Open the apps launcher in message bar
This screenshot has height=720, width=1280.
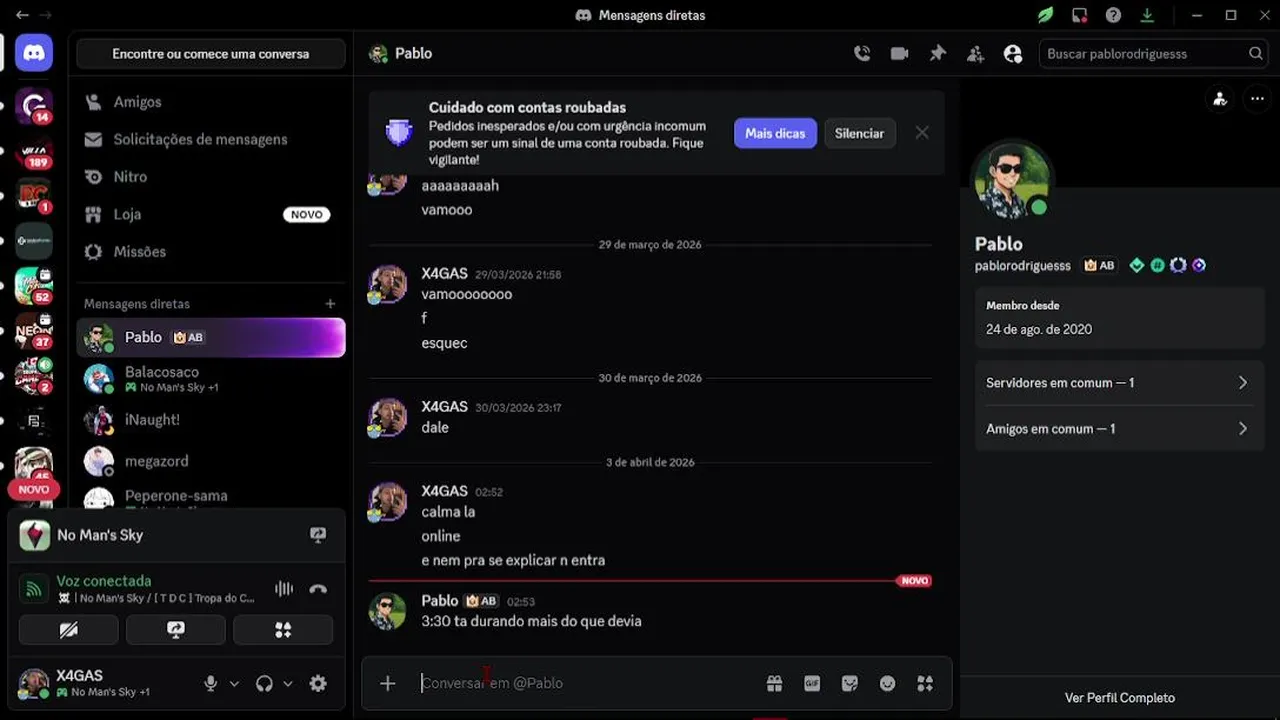925,683
